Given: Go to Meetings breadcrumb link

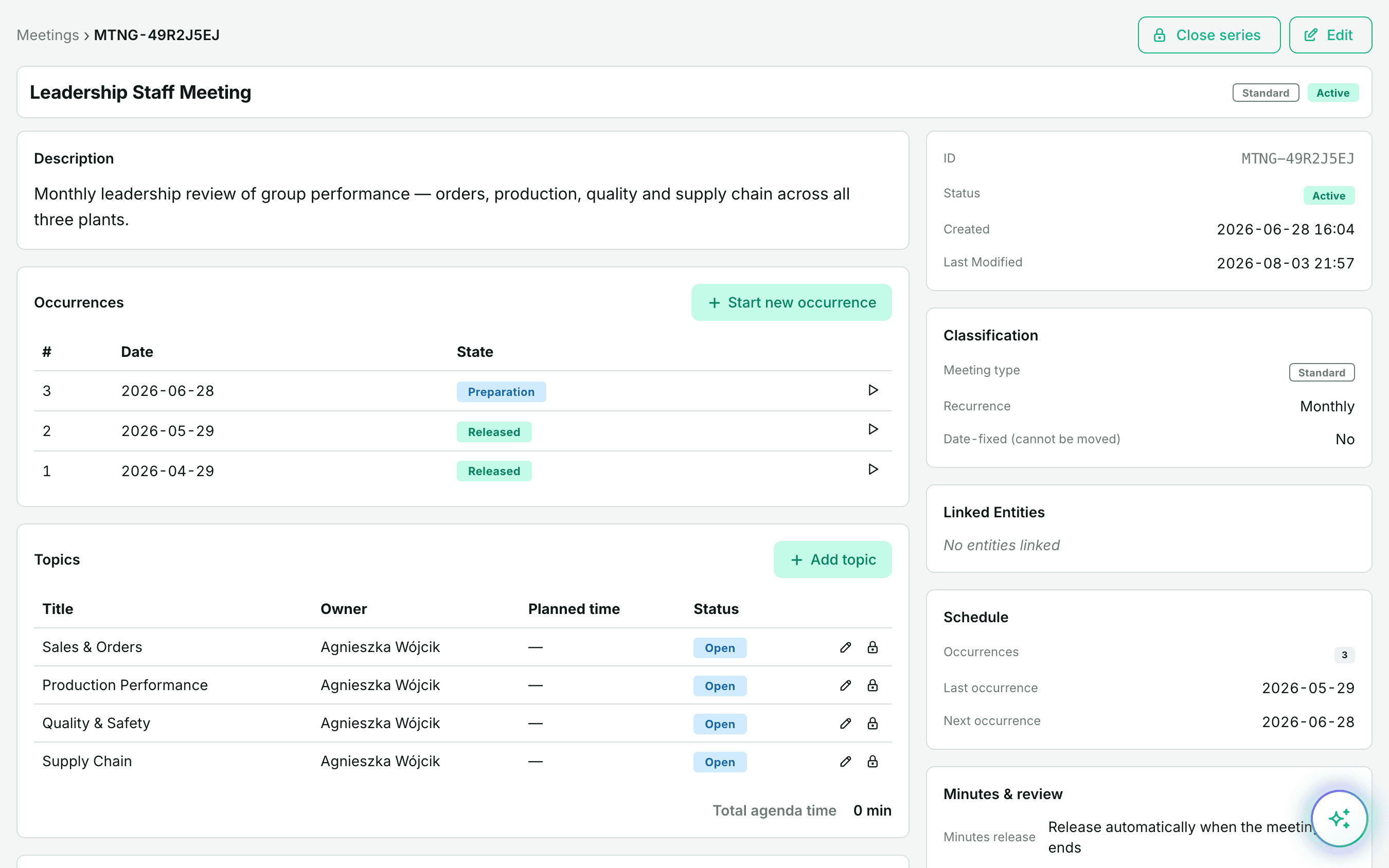Looking at the screenshot, I should (x=48, y=35).
